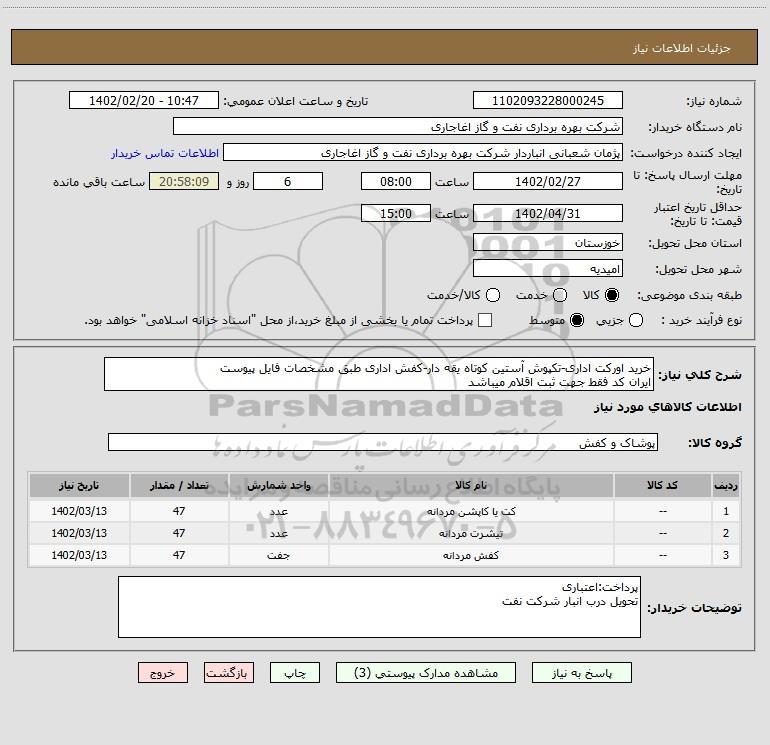Click the ردیف column header
Viewport: 770px width, 745px height.
(726, 486)
